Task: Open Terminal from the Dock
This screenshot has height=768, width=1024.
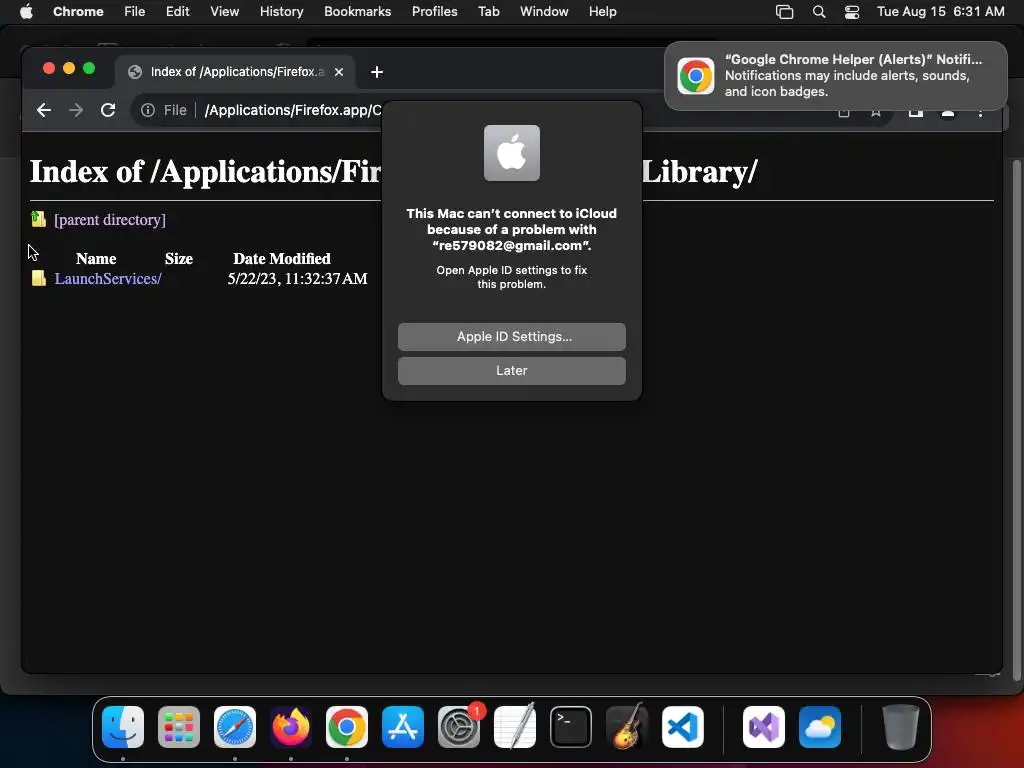Action: pos(571,727)
